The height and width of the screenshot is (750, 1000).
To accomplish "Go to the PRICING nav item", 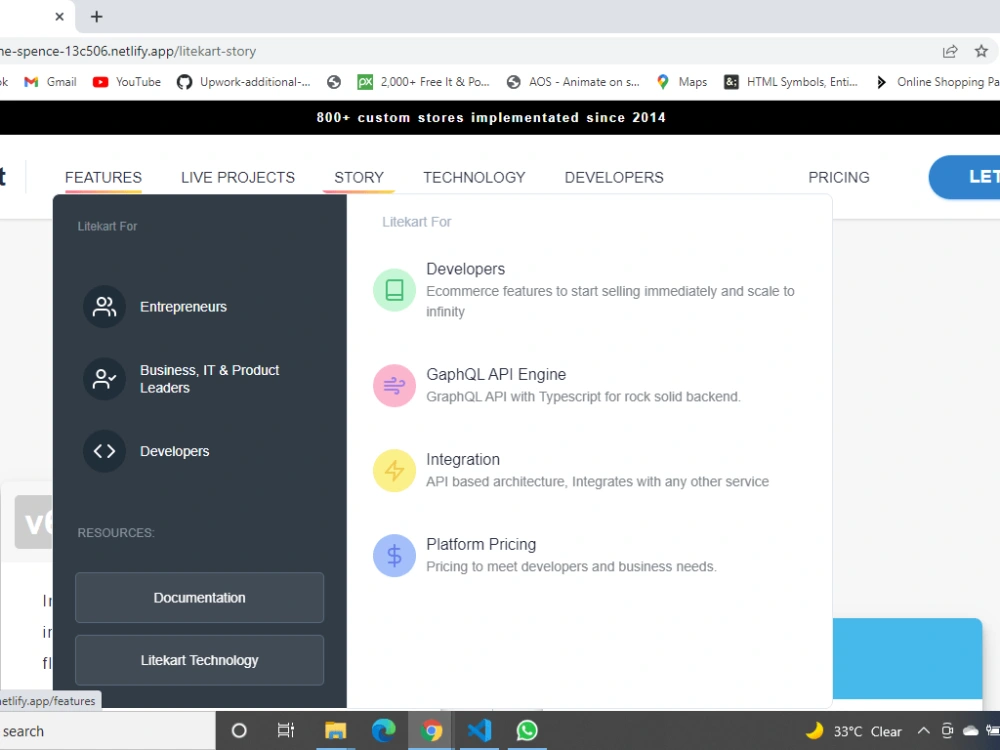I will pos(839,177).
